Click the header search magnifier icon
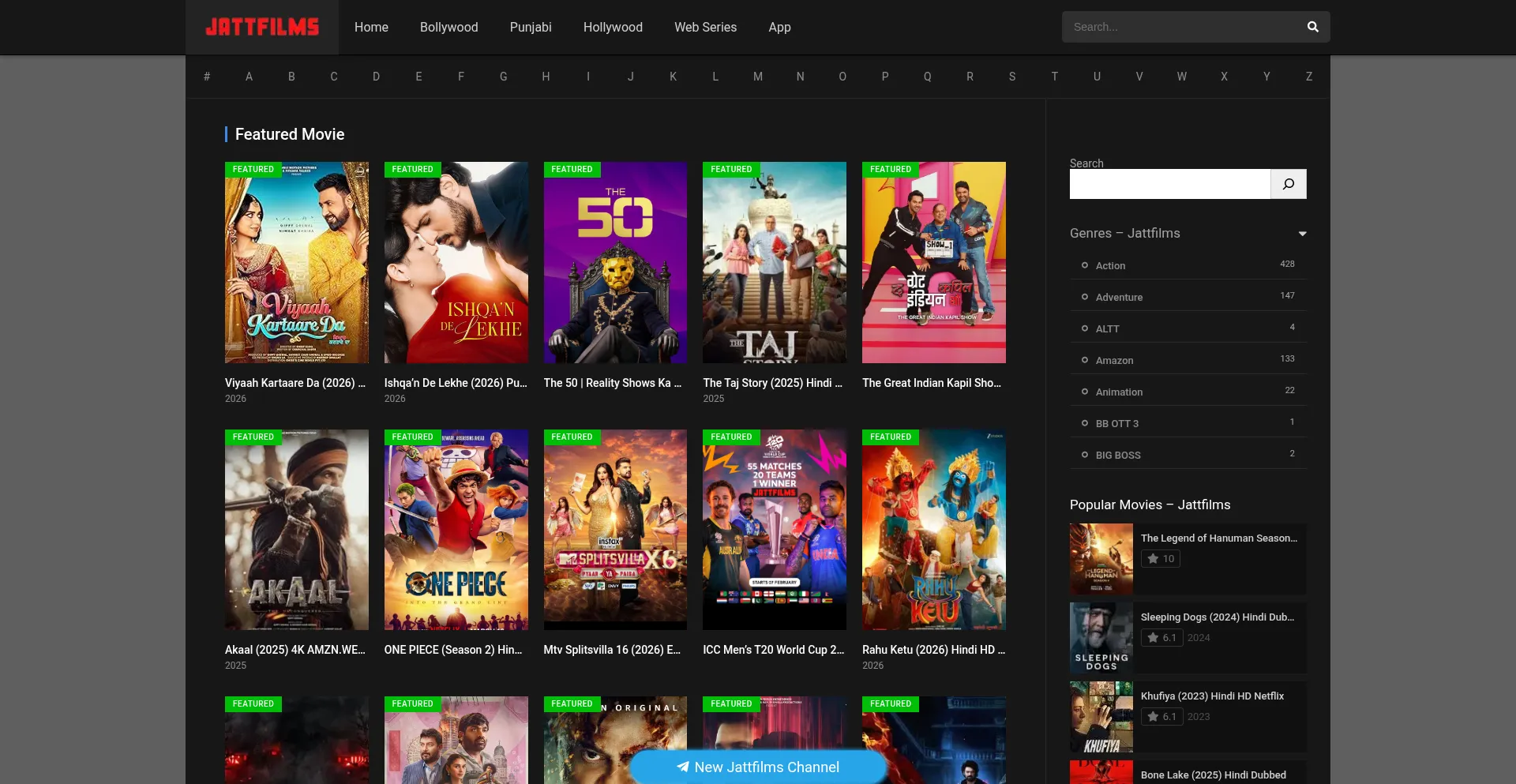Screen dimensions: 1516x784 click(1312, 27)
